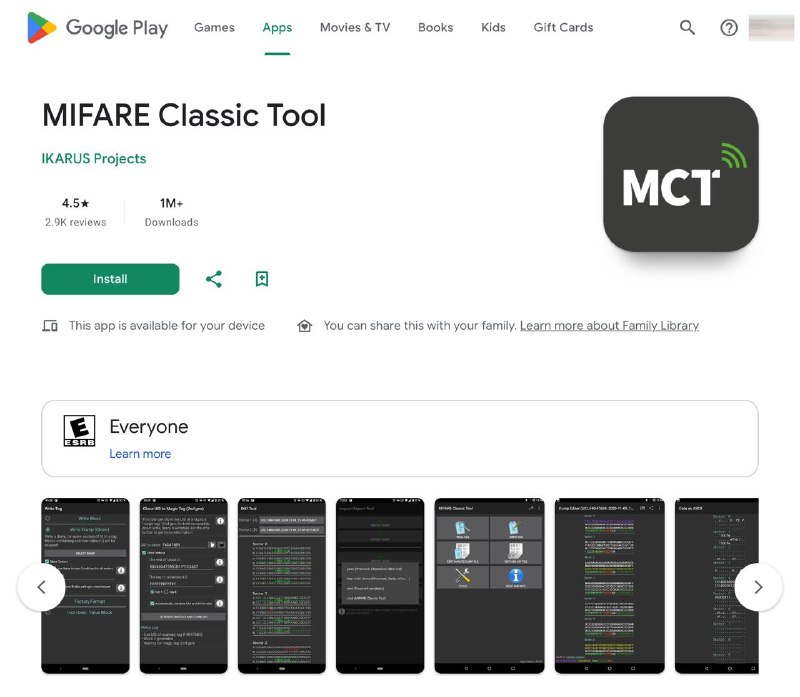Open the main menu grid screenshot thumbnail
Image resolution: width=800 pixels, height=697 pixels.
[489, 586]
